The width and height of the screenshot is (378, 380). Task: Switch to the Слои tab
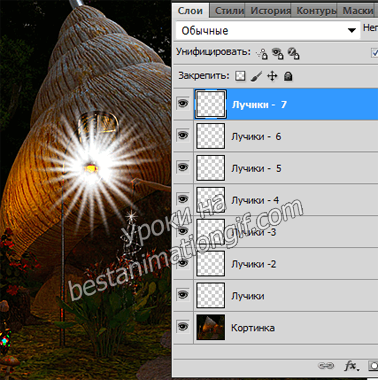click(190, 10)
